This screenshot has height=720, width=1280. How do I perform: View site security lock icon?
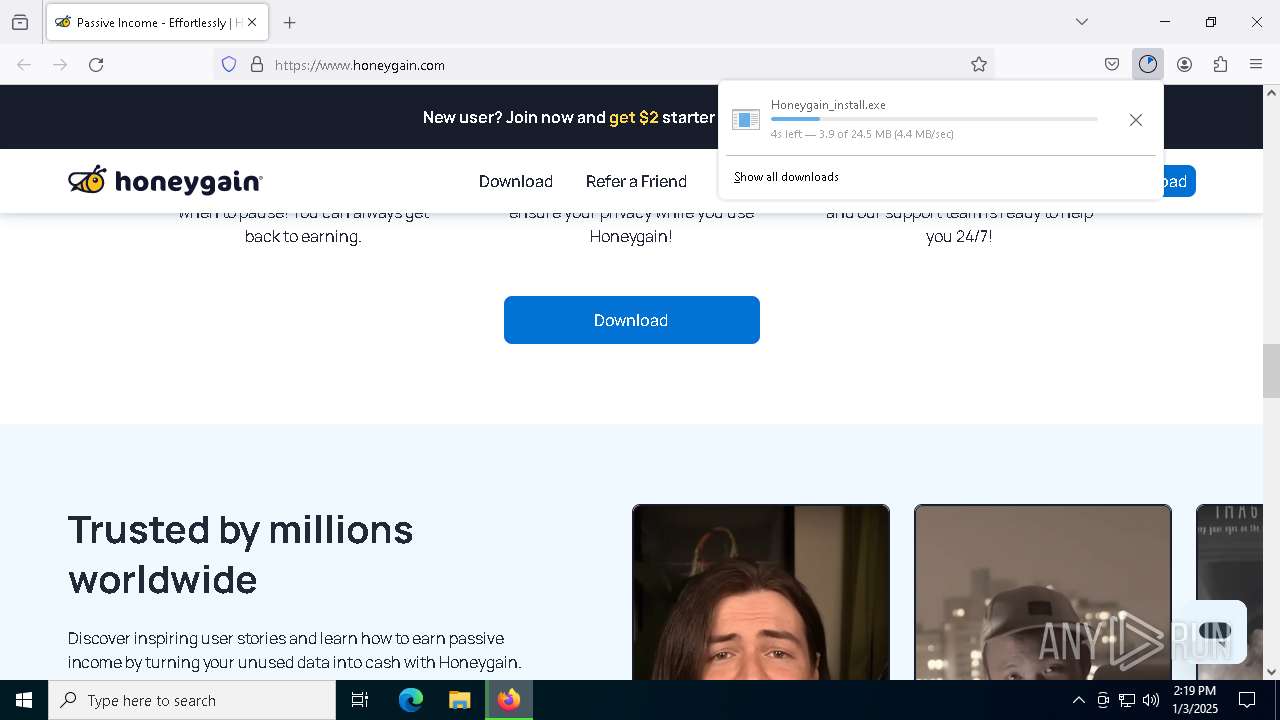257,65
